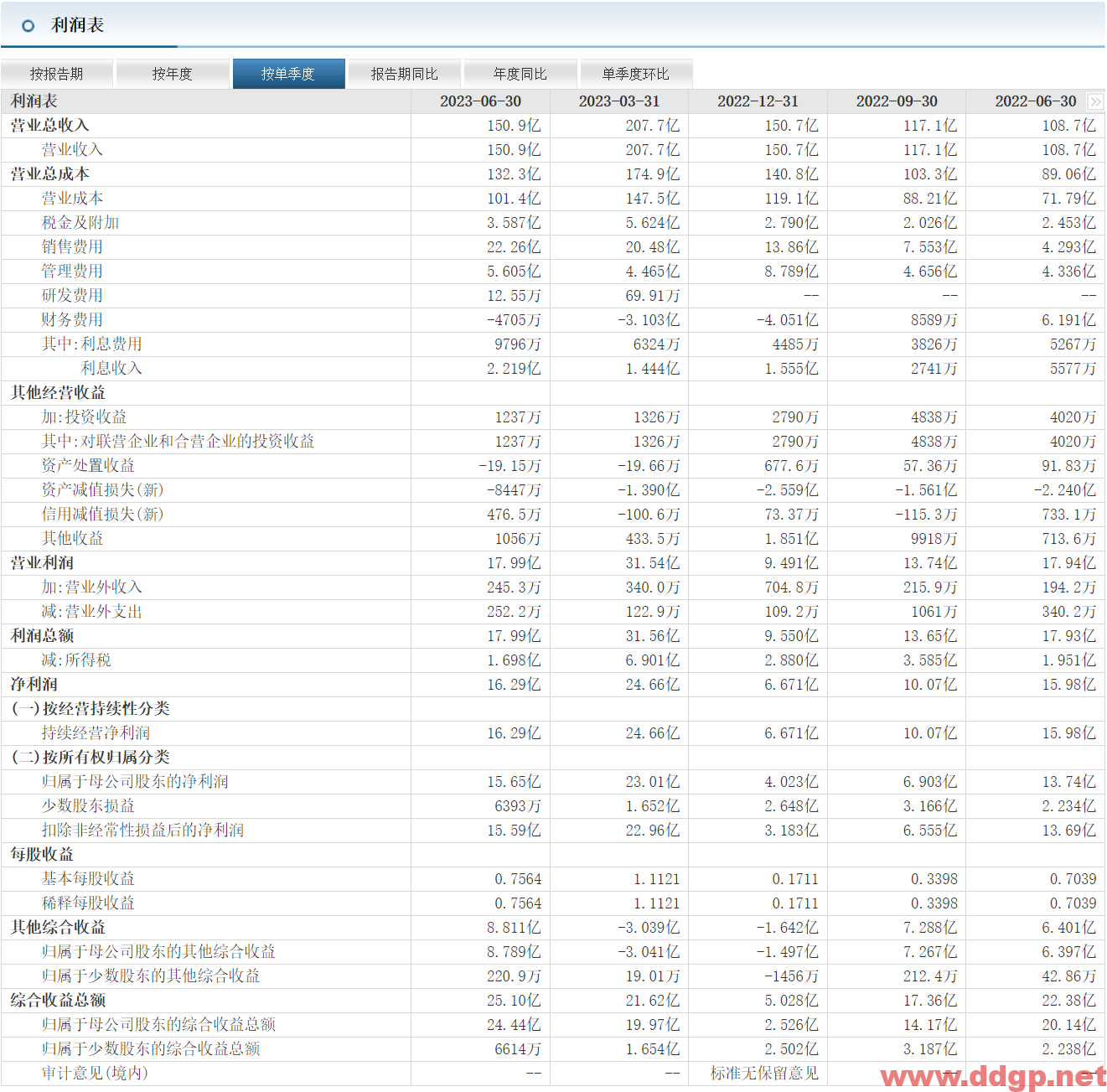Screen dimensions: 1107x1092
Task: Click the 2023-03-31 column header
Action: click(x=619, y=101)
